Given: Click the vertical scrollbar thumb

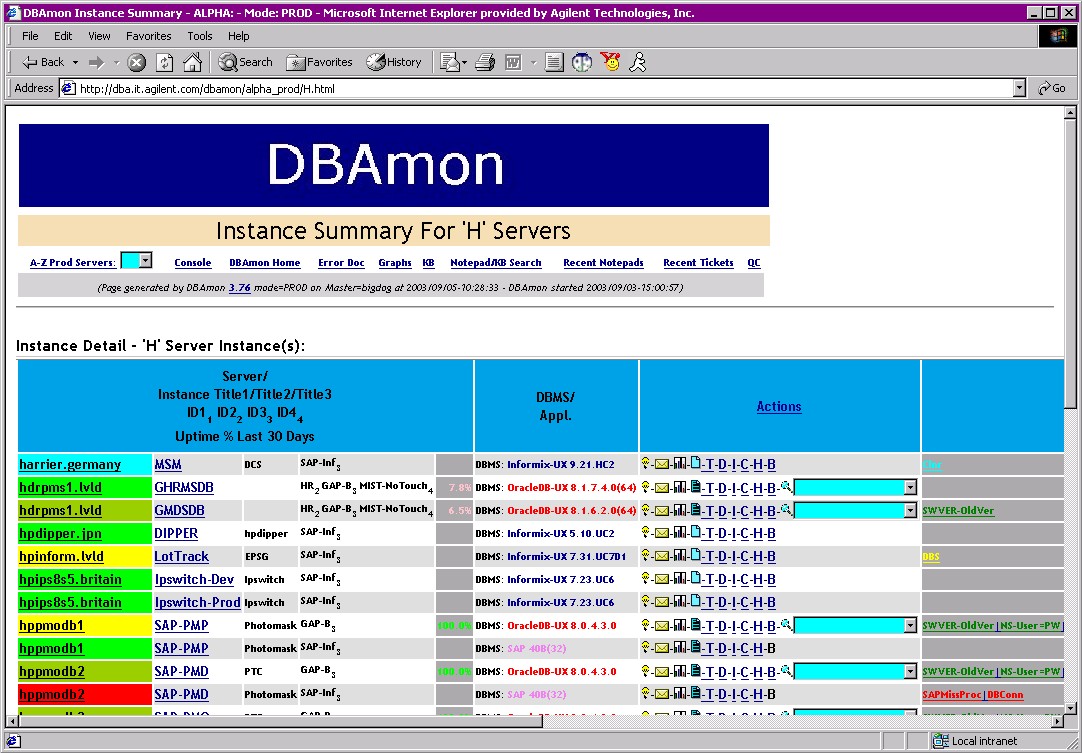Looking at the screenshot, I should click(x=1070, y=266).
